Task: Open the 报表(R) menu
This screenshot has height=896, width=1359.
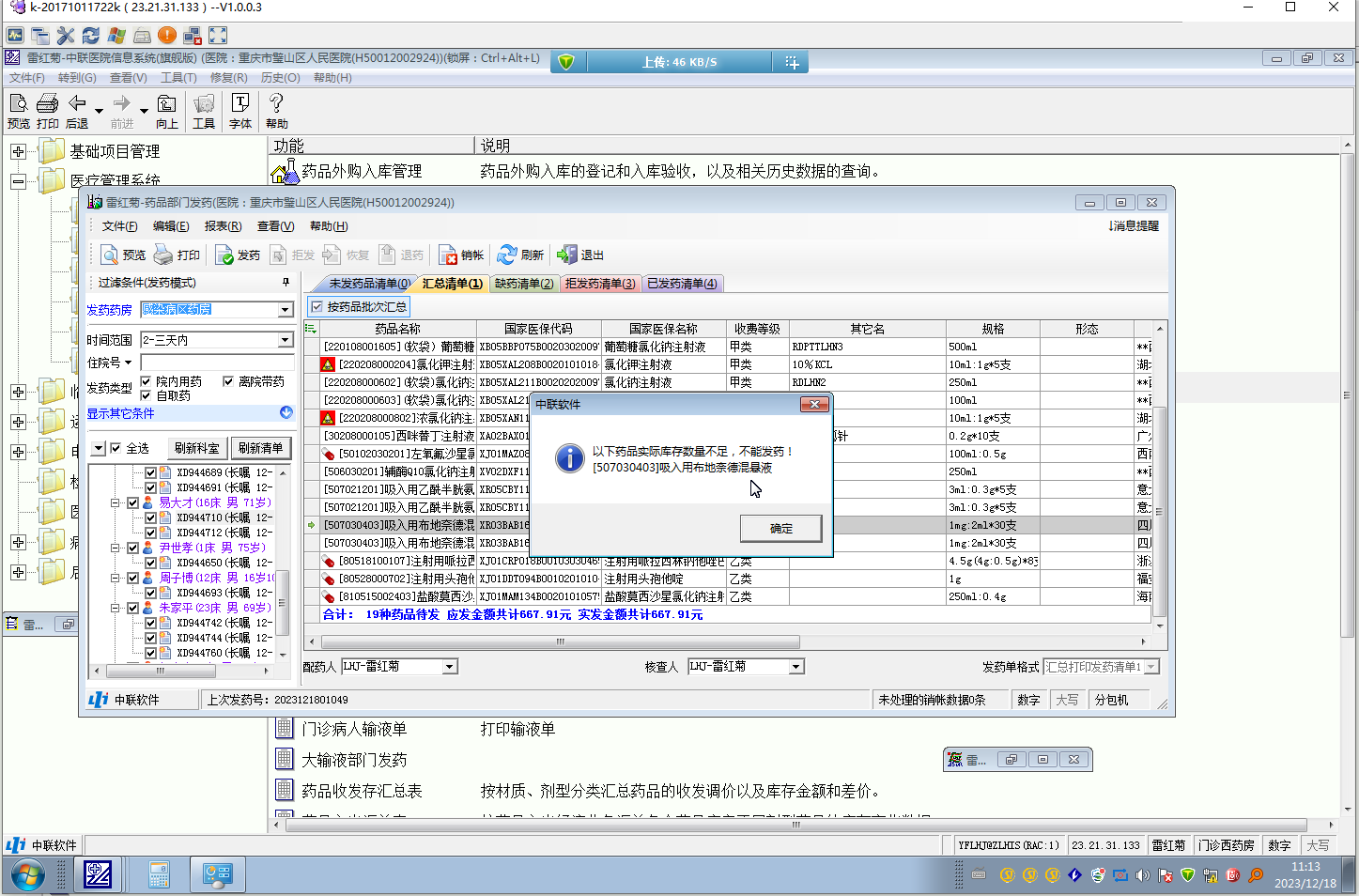Action: tap(223, 226)
